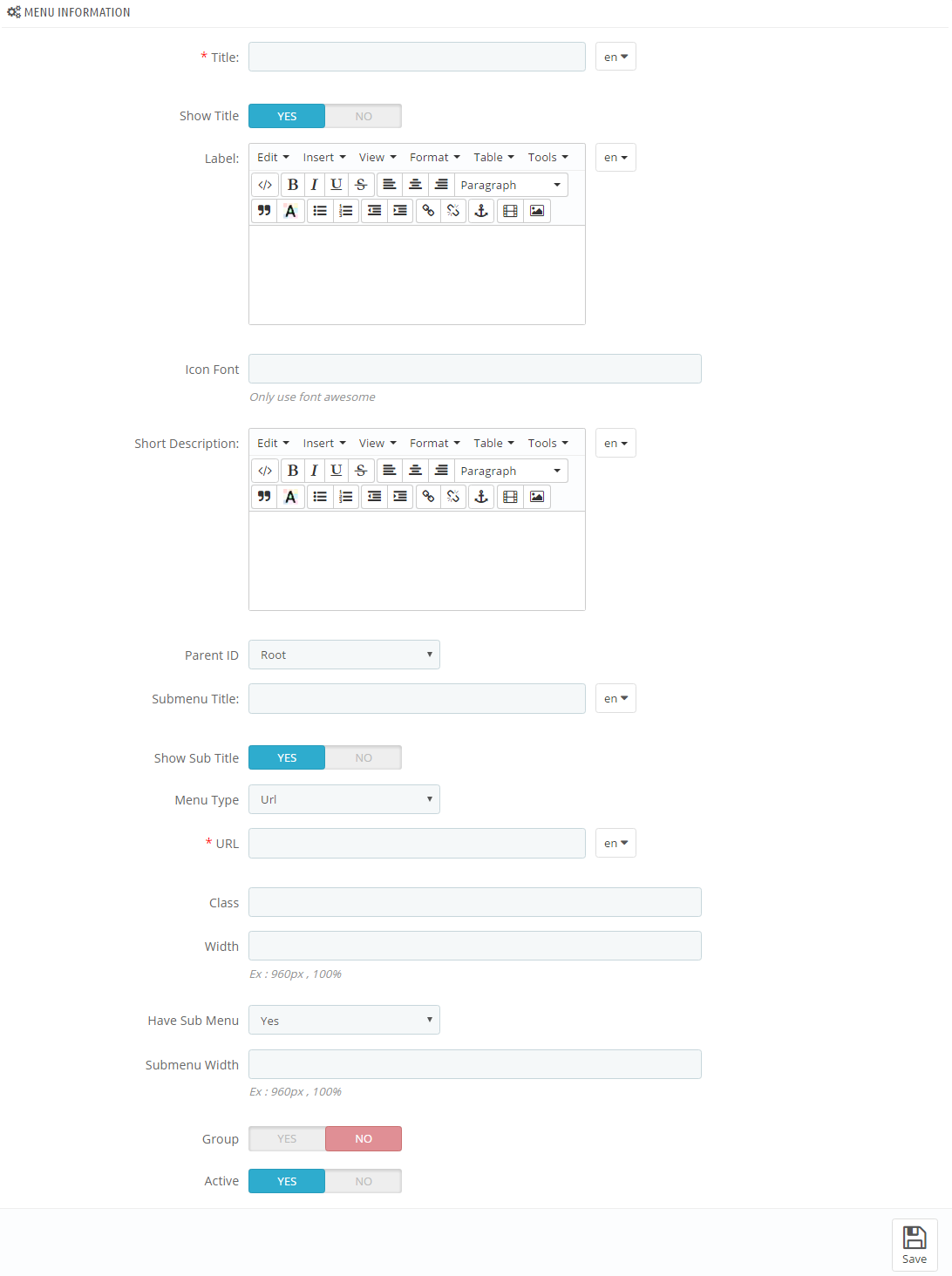Click the en language button beside Title
The image size is (952, 1276).
click(x=615, y=57)
